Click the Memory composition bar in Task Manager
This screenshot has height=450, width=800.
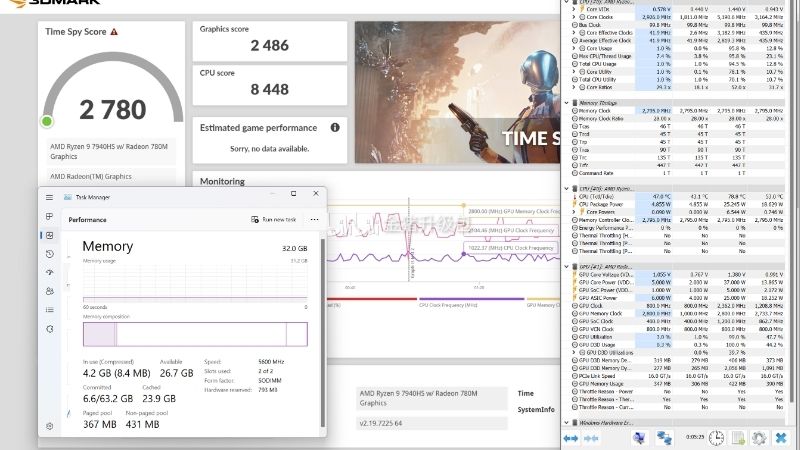tap(195, 334)
